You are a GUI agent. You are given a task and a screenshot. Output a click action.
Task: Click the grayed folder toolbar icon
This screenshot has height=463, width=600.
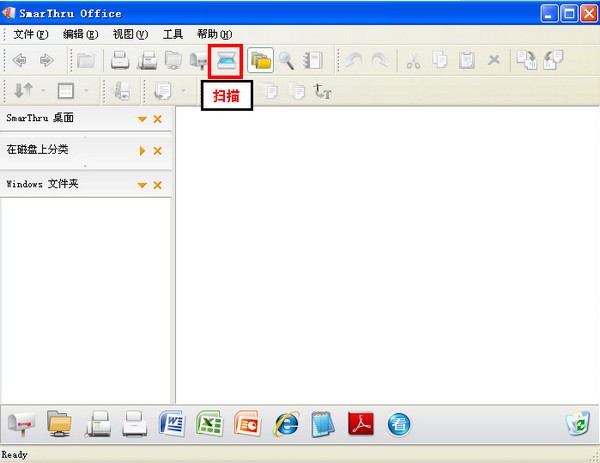(86, 60)
